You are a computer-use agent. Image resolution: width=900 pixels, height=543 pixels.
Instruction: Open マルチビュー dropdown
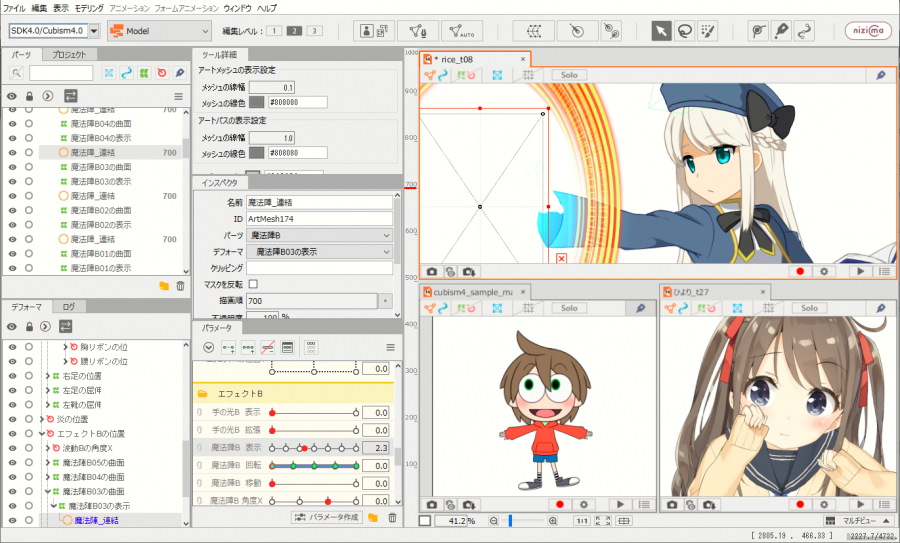click(x=859, y=521)
